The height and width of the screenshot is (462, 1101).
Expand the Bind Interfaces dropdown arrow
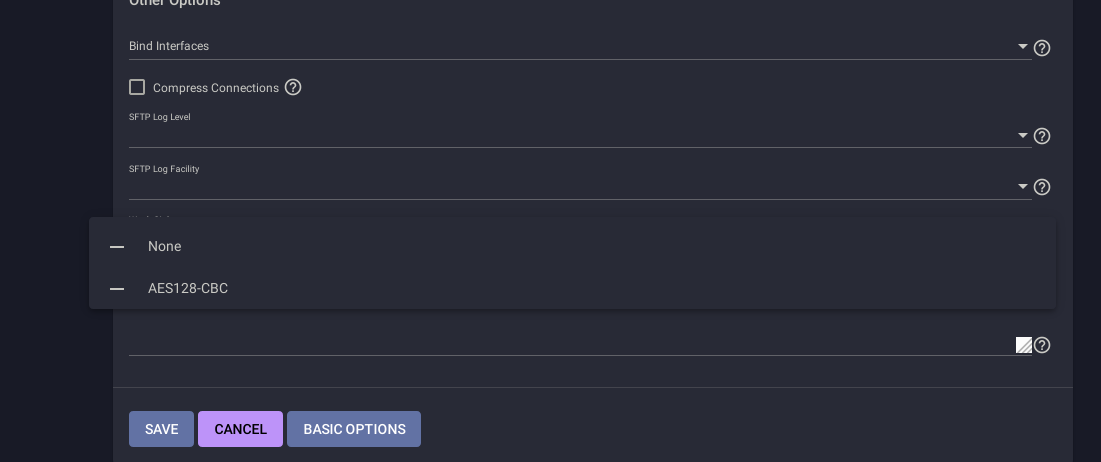click(1022, 47)
